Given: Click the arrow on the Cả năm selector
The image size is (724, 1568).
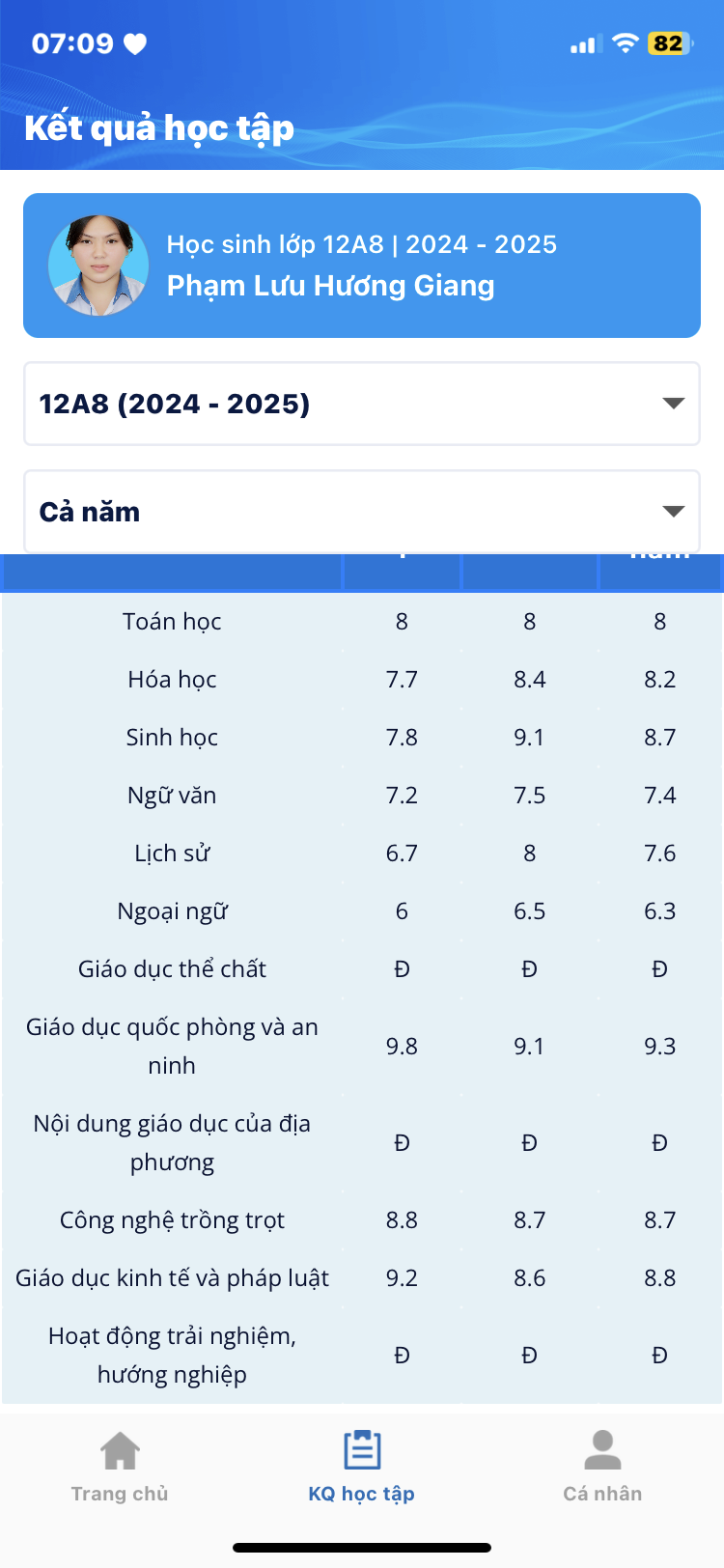Looking at the screenshot, I should pos(674,512).
